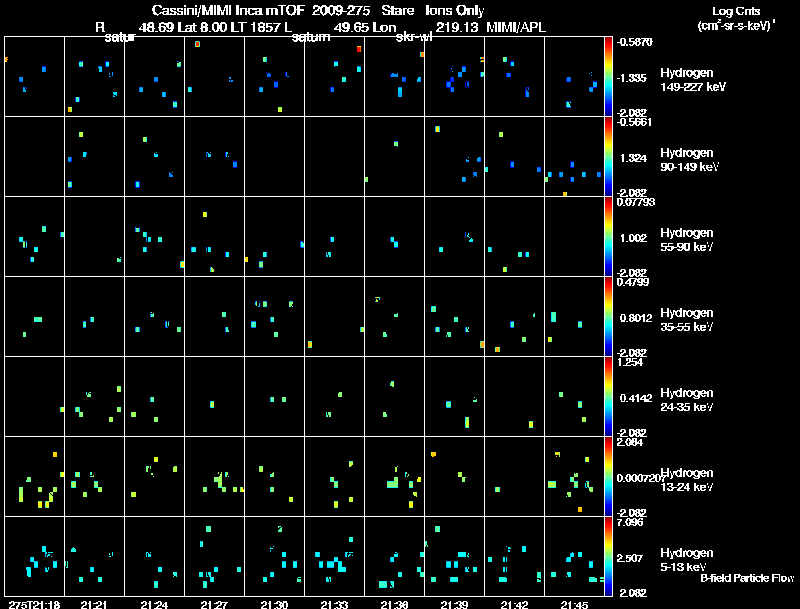This screenshot has height=609, width=800.
Task: Click the Cassini/MIMI Inca mTOF title text
Action: point(228,10)
